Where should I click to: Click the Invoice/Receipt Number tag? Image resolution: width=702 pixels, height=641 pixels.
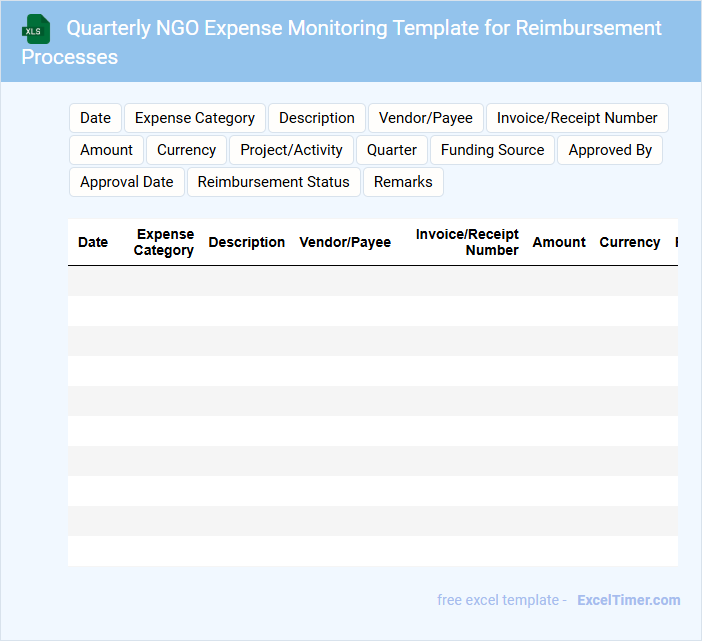pyautogui.click(x=577, y=118)
